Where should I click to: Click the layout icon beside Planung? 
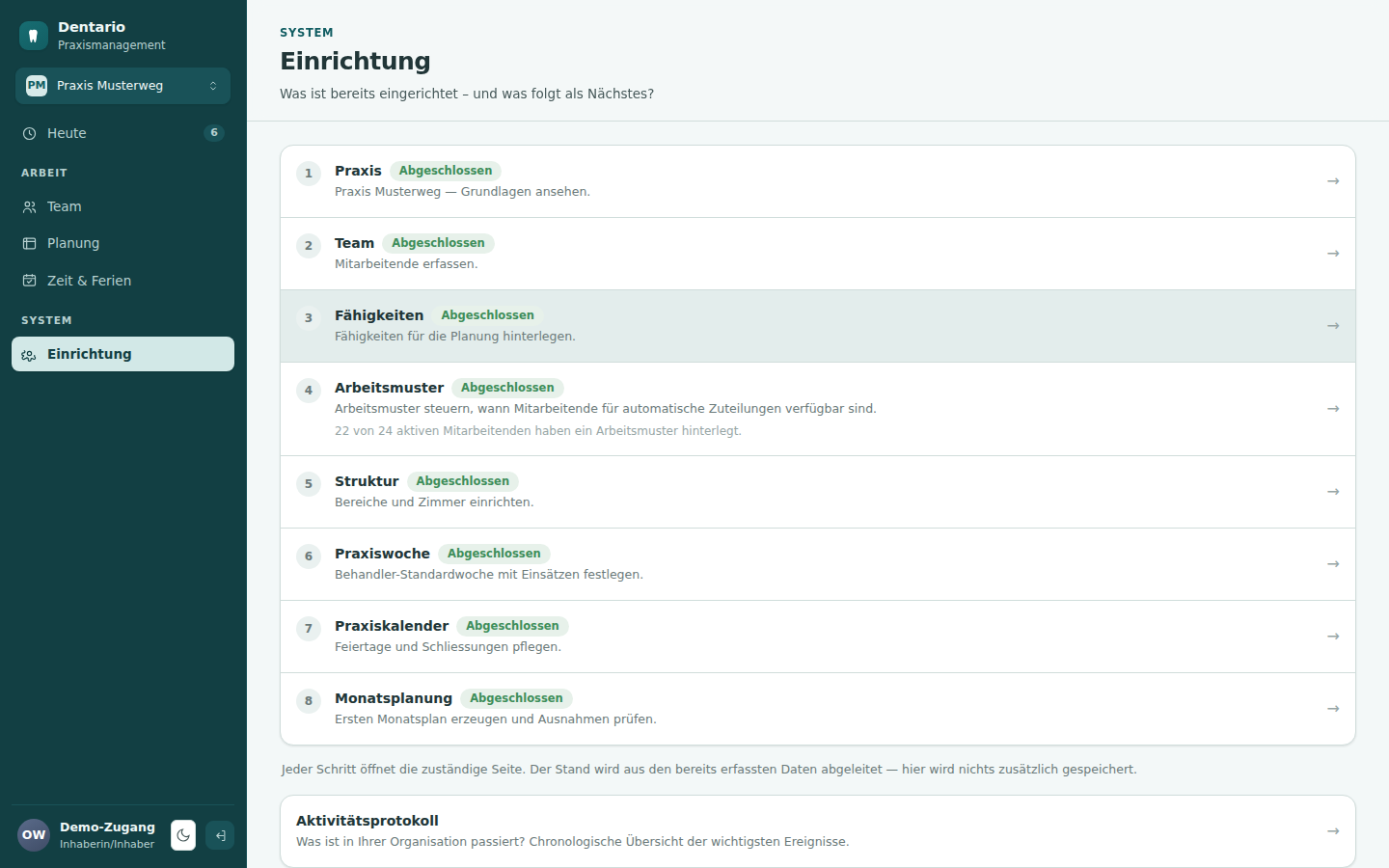tap(29, 243)
